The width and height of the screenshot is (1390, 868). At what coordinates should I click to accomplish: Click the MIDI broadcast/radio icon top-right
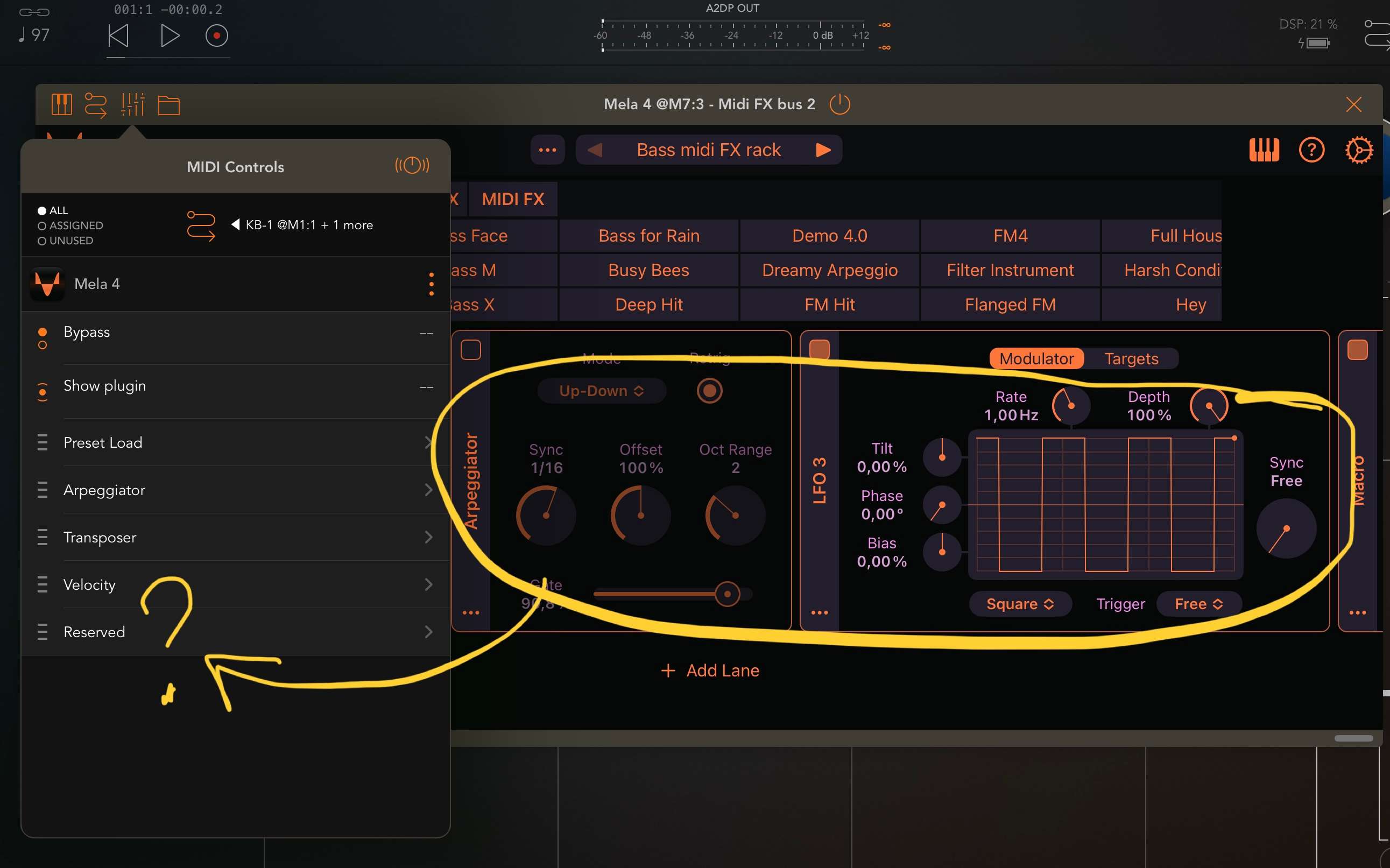(411, 165)
